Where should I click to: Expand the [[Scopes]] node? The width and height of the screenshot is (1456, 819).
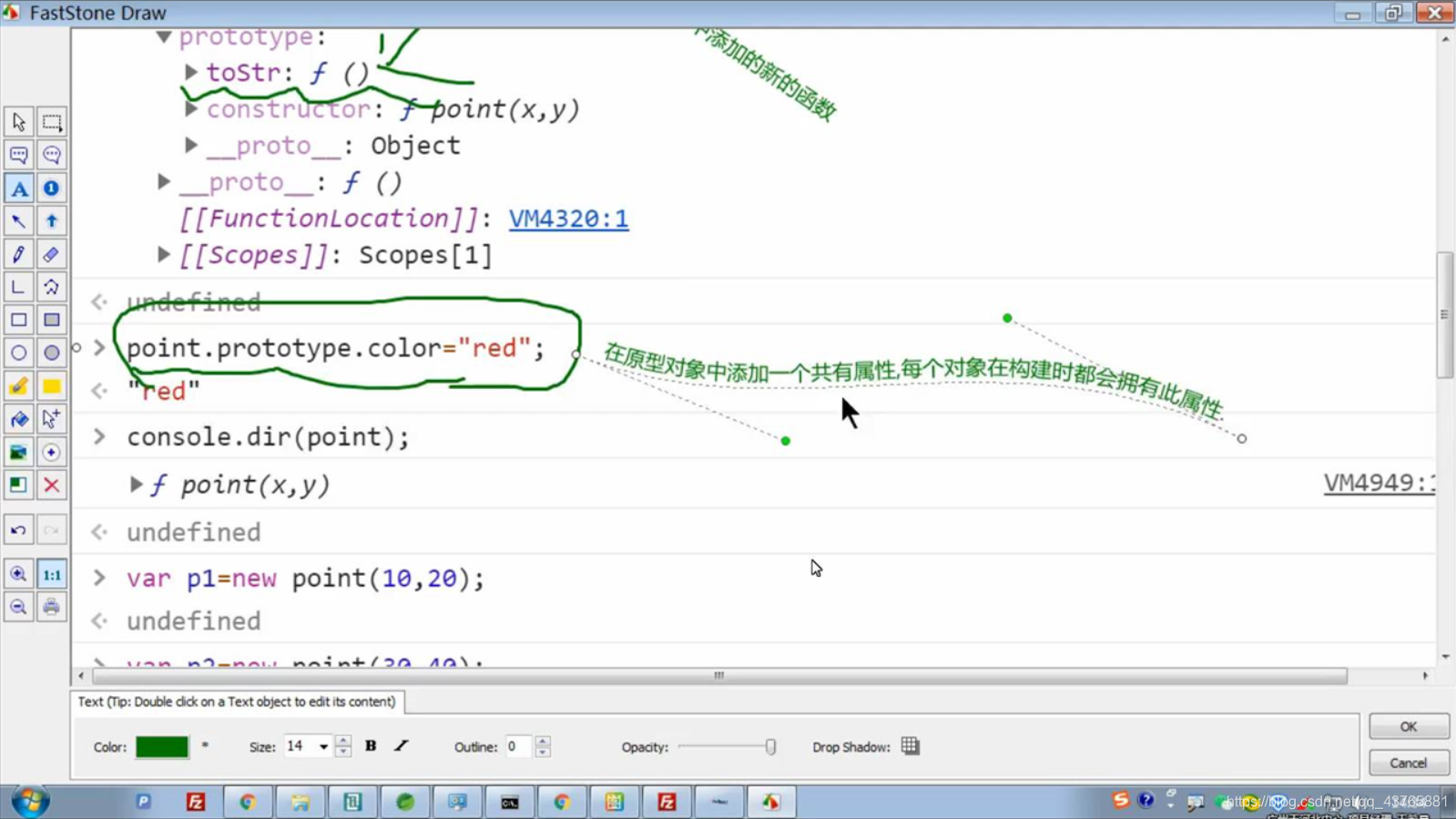pos(164,254)
